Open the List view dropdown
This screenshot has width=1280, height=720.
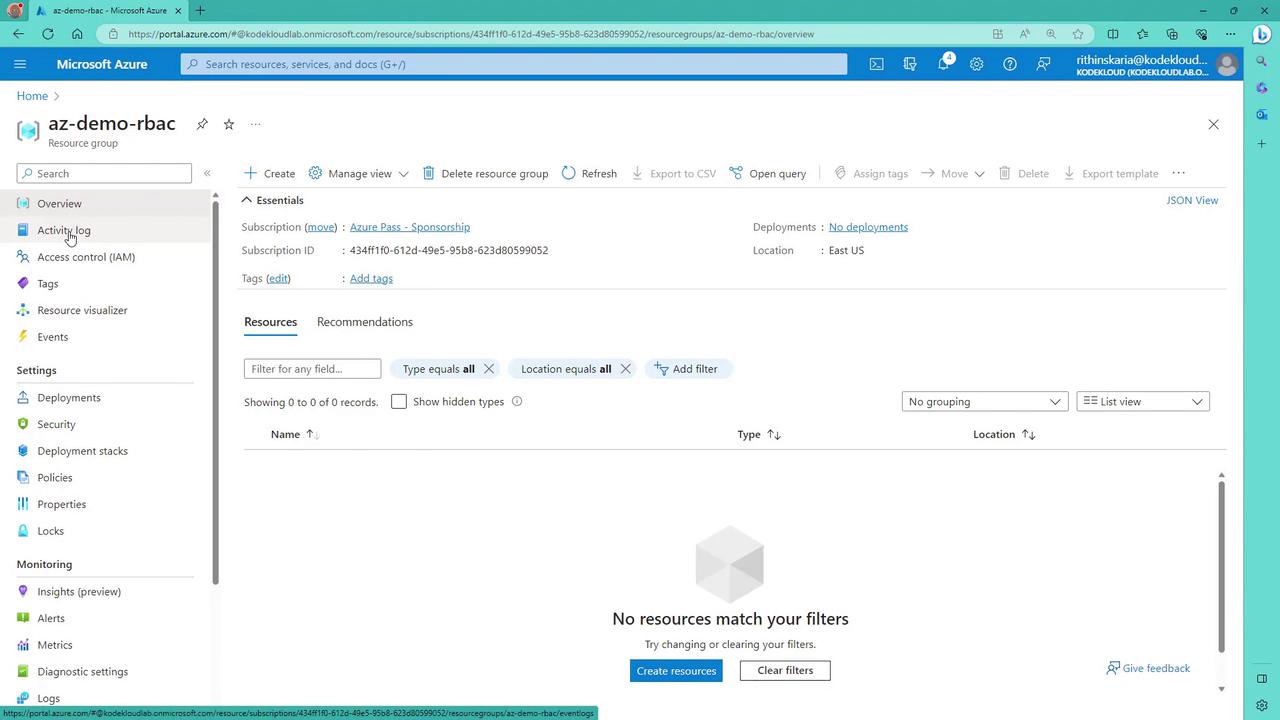click(1143, 401)
